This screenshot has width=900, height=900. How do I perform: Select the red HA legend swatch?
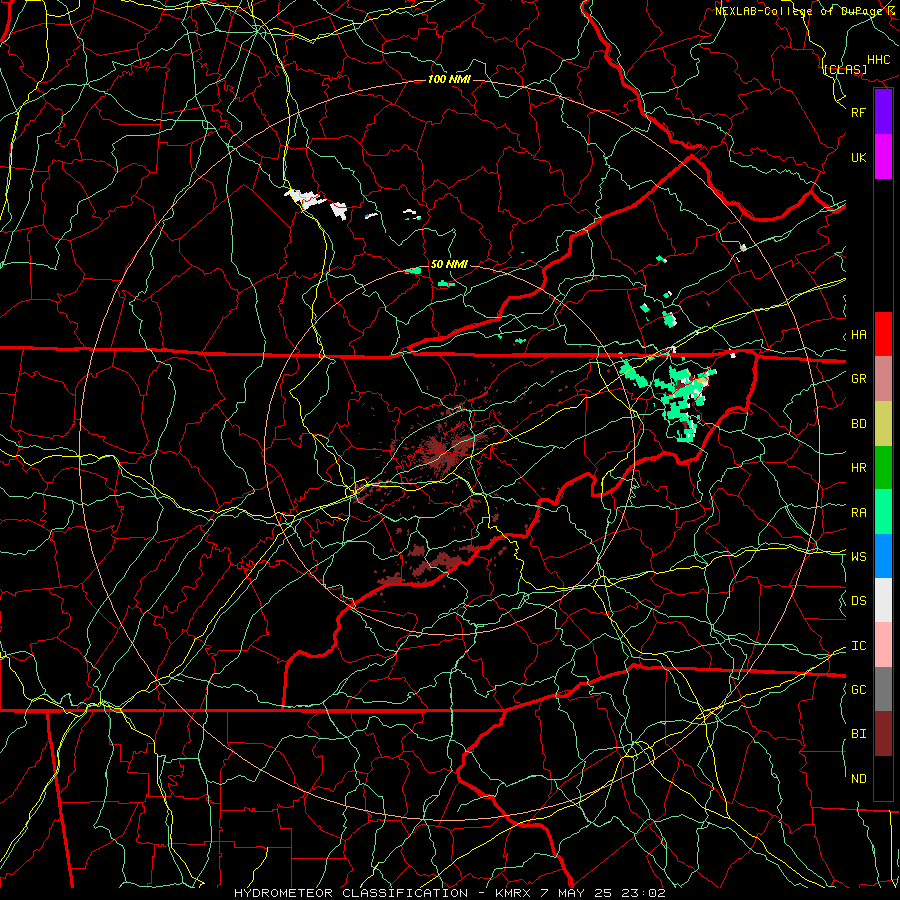tap(883, 334)
